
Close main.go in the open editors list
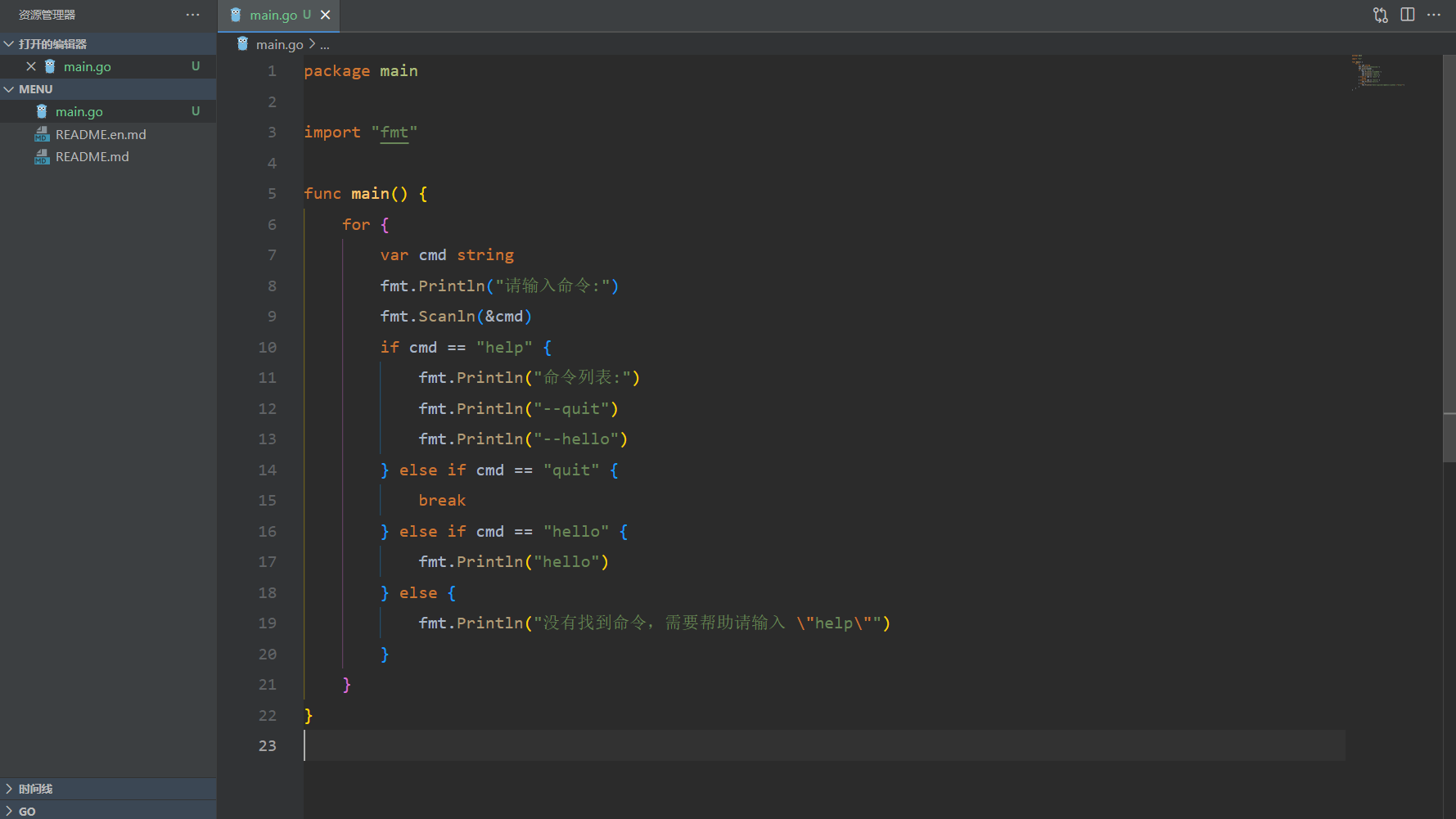point(31,66)
